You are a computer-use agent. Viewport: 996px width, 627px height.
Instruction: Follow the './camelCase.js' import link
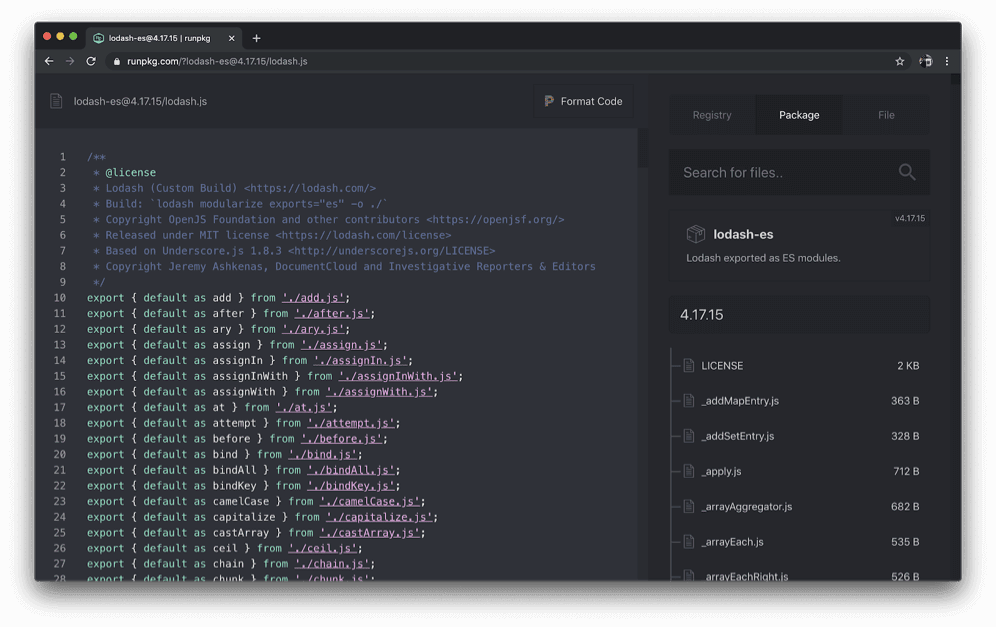[370, 501]
